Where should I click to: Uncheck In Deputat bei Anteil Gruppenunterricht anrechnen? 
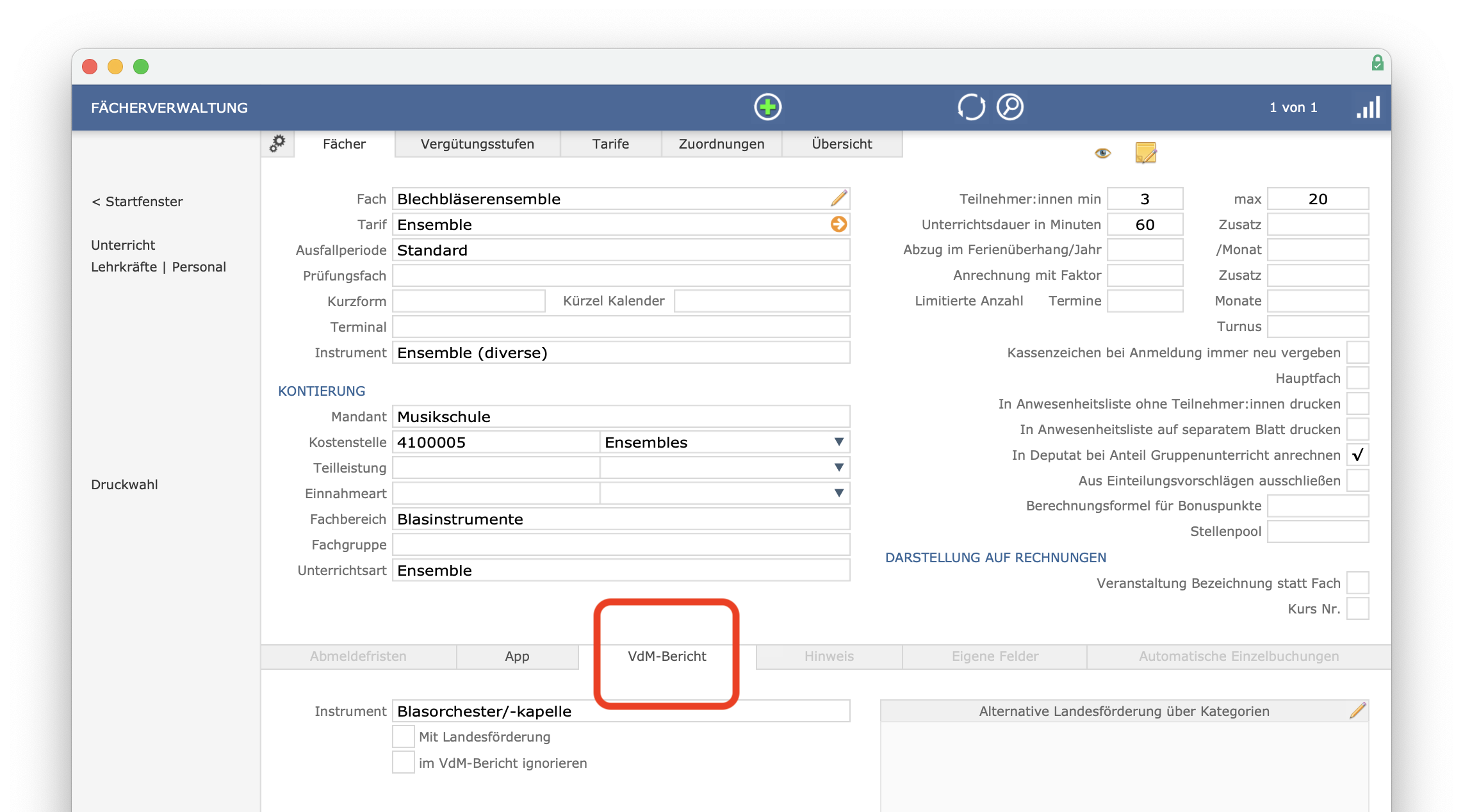[1357, 455]
